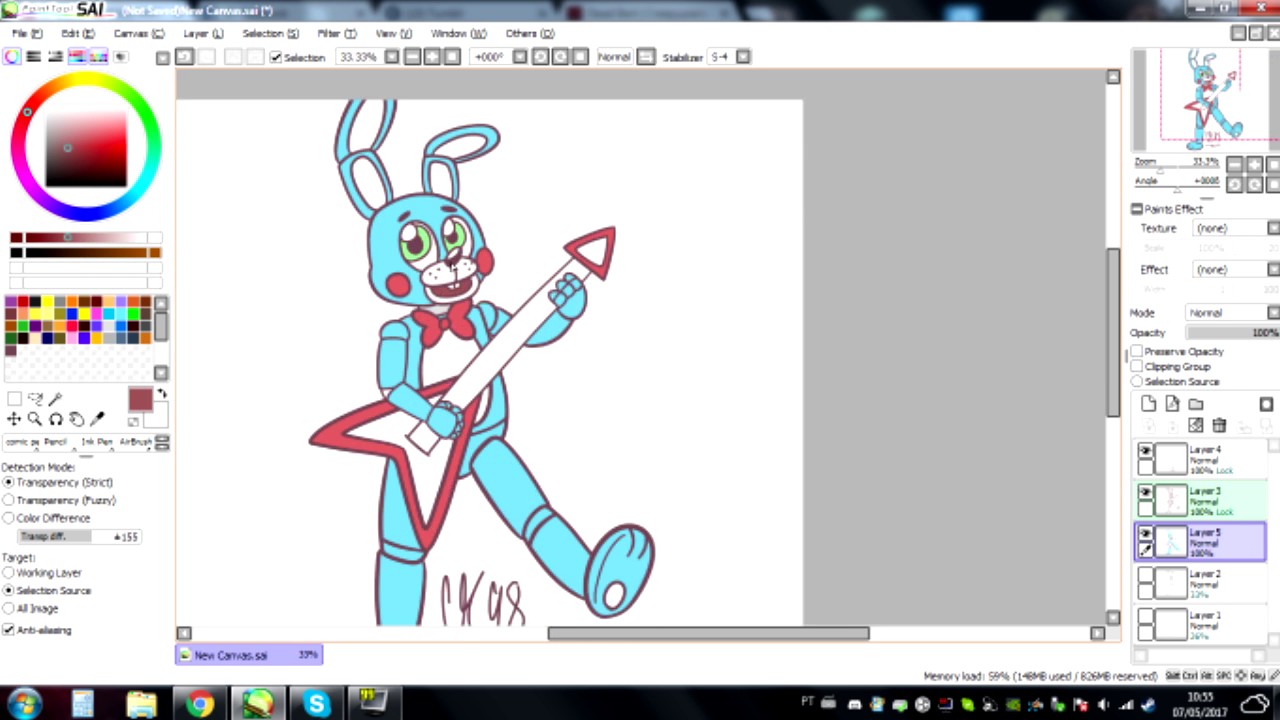Select the rectangular selection tool
The width and height of the screenshot is (1280, 720).
pyautogui.click(x=14, y=399)
